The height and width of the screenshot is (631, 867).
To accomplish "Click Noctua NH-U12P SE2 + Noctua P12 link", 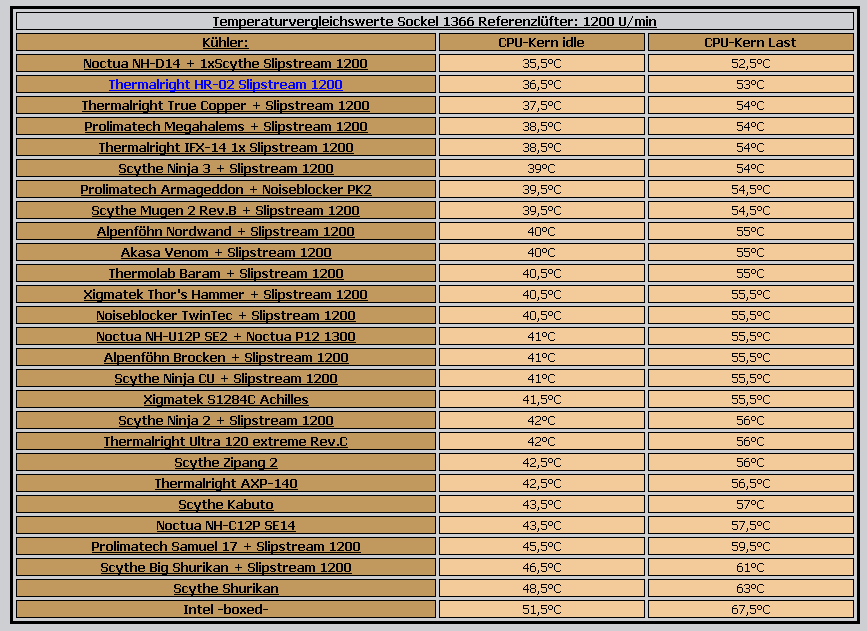I will [x=225, y=336].
